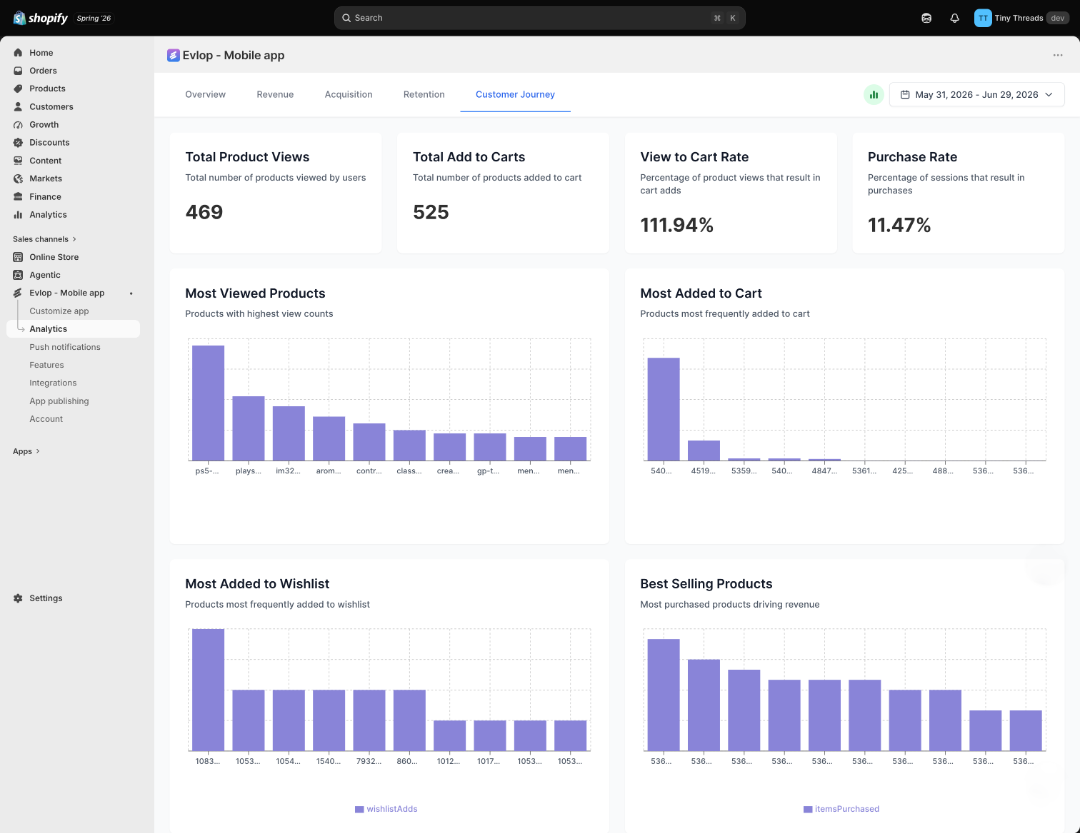
Task: Open the date range dropdown
Action: [x=976, y=94]
